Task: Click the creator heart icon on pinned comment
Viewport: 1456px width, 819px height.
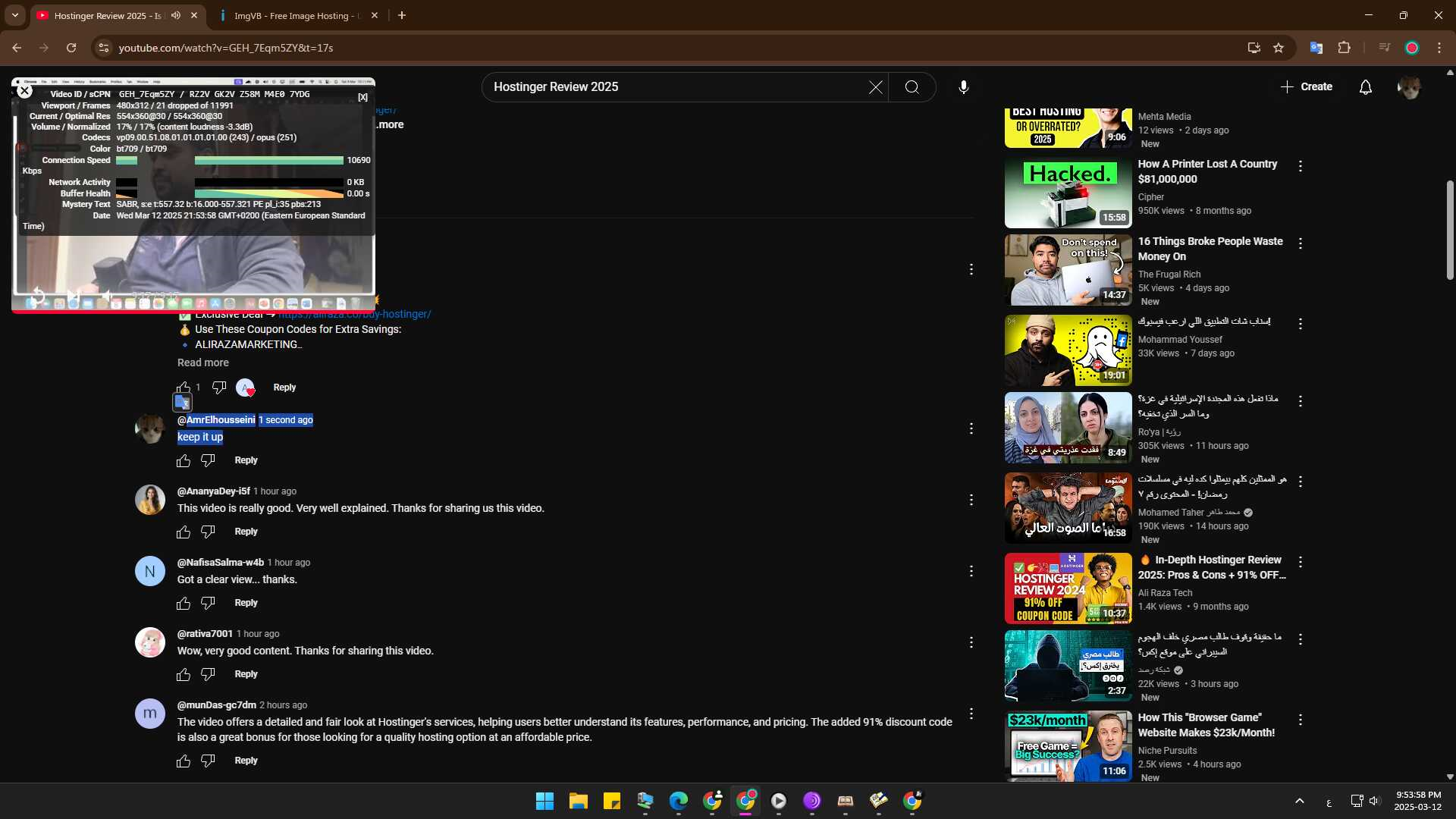Action: [x=245, y=388]
